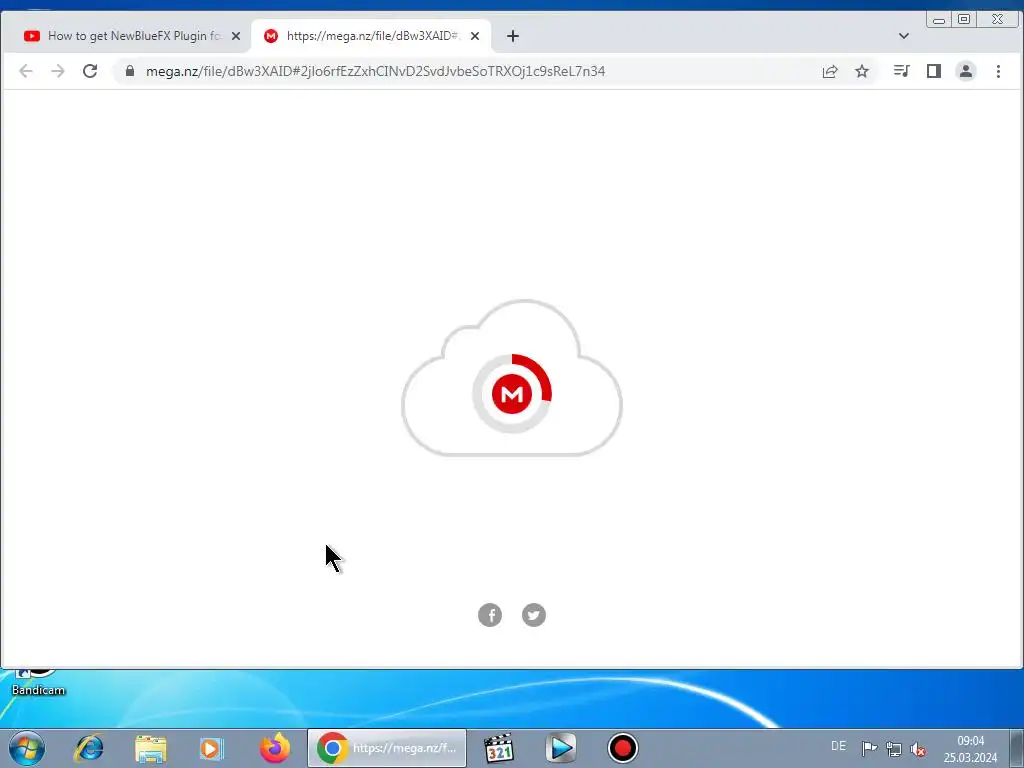Launch Internet Explorer from taskbar
Viewport: 1024px width, 768px height.
coord(89,748)
